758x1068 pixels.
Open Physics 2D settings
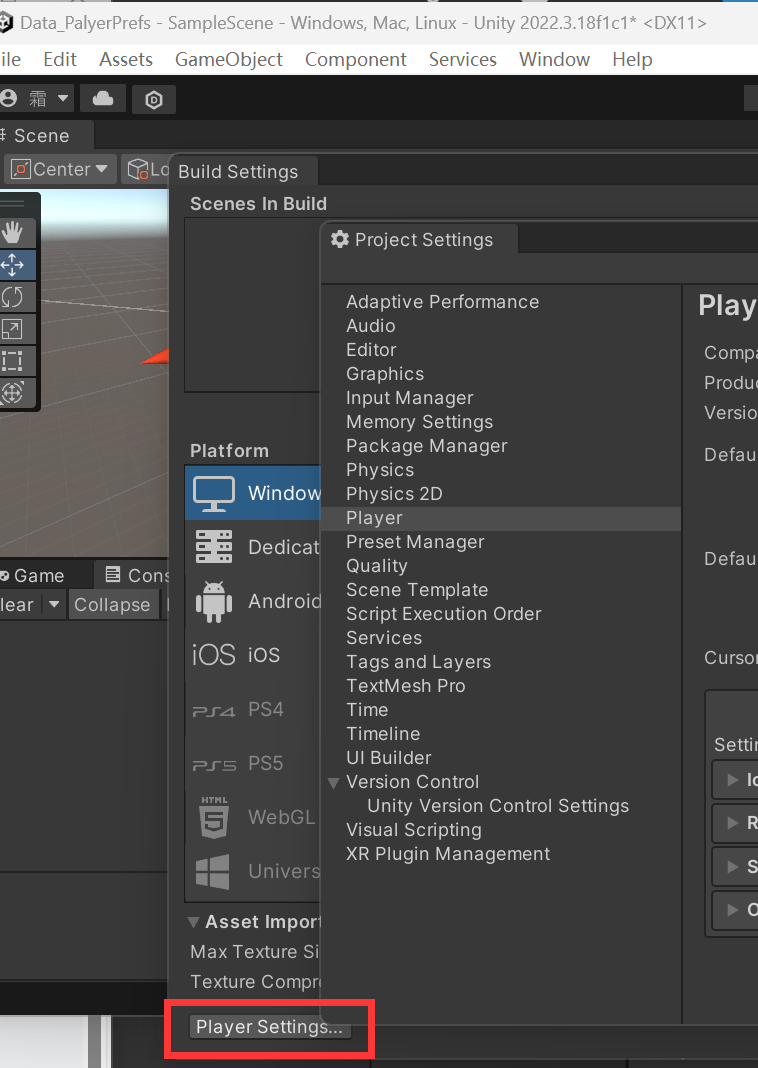click(394, 494)
